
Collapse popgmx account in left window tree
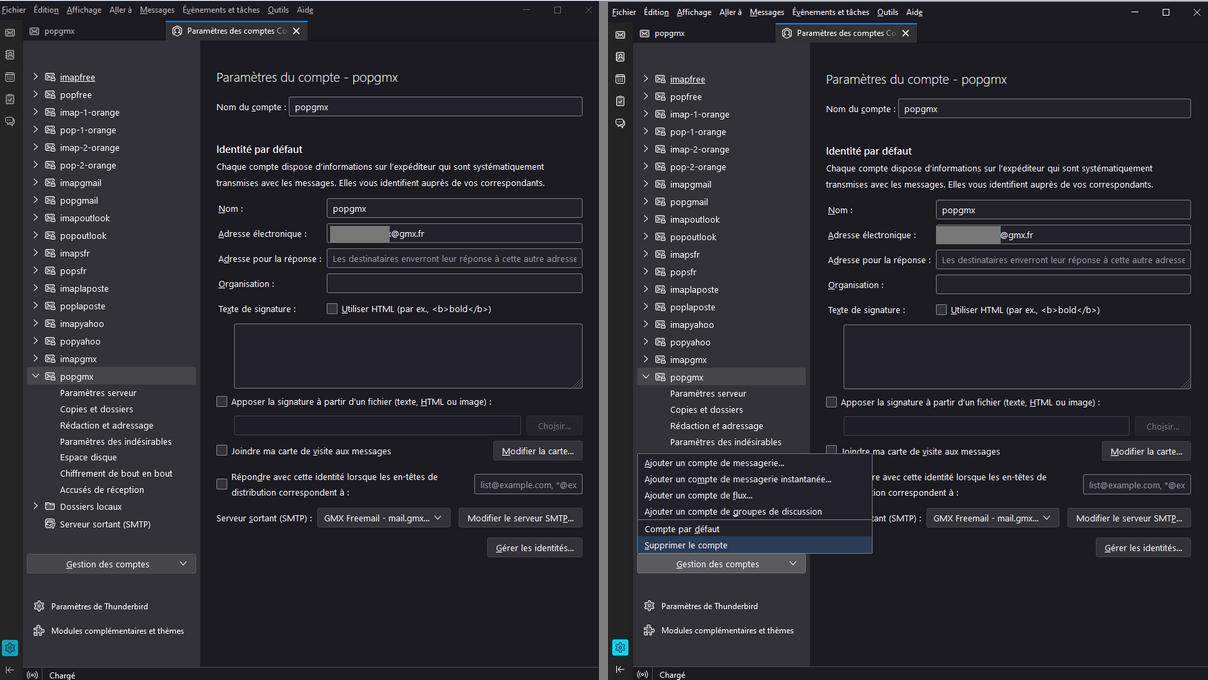35,377
